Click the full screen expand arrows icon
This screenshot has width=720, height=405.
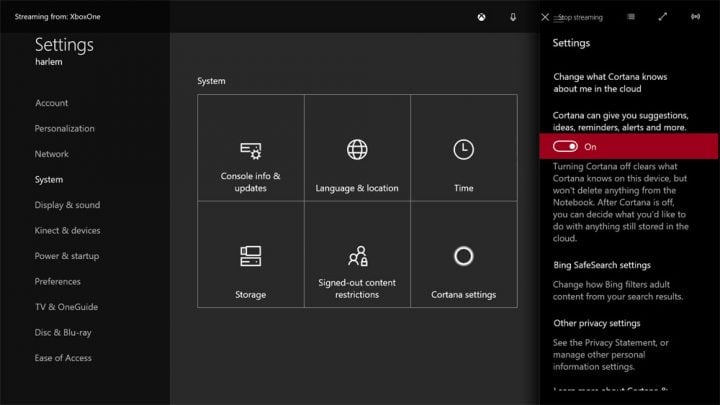pyautogui.click(x=662, y=17)
